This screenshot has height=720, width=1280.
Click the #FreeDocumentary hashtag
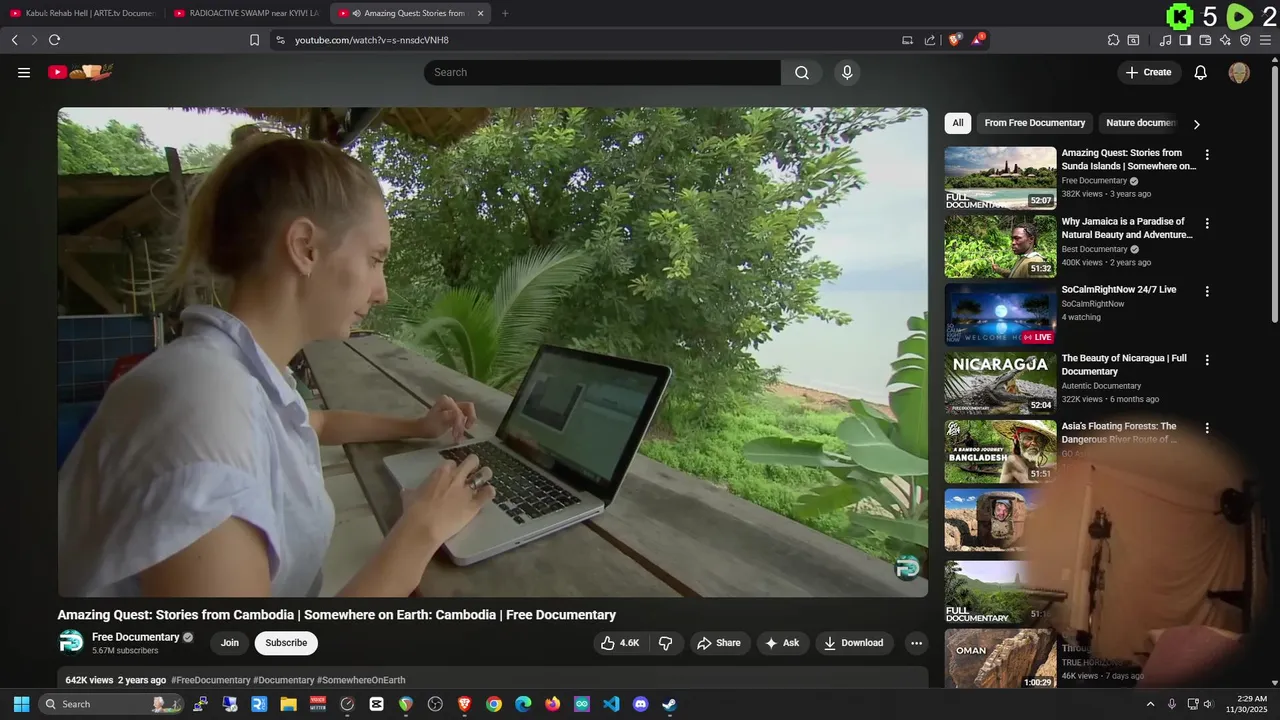coord(210,680)
